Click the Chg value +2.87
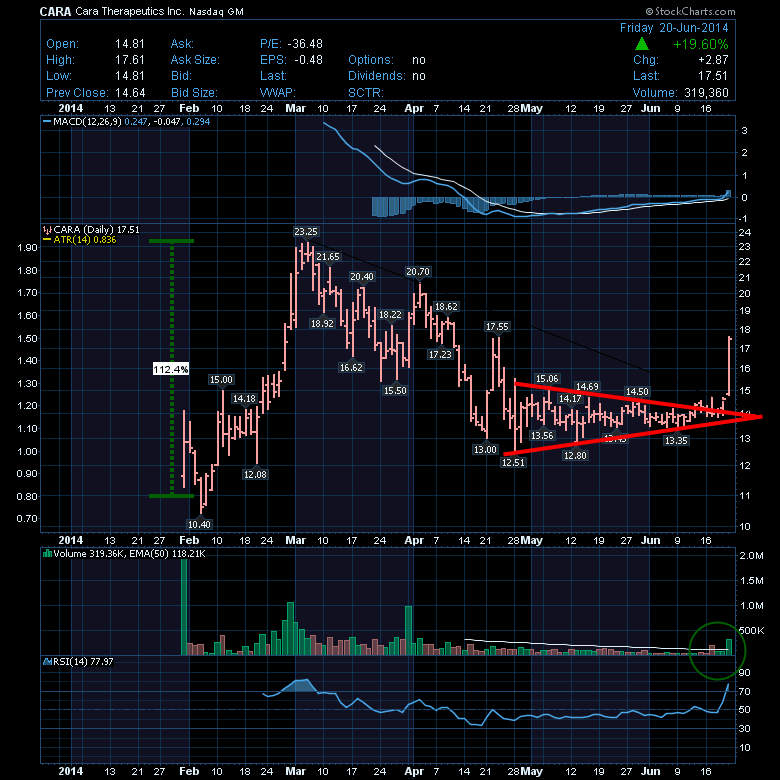This screenshot has width=780, height=780. (x=713, y=60)
